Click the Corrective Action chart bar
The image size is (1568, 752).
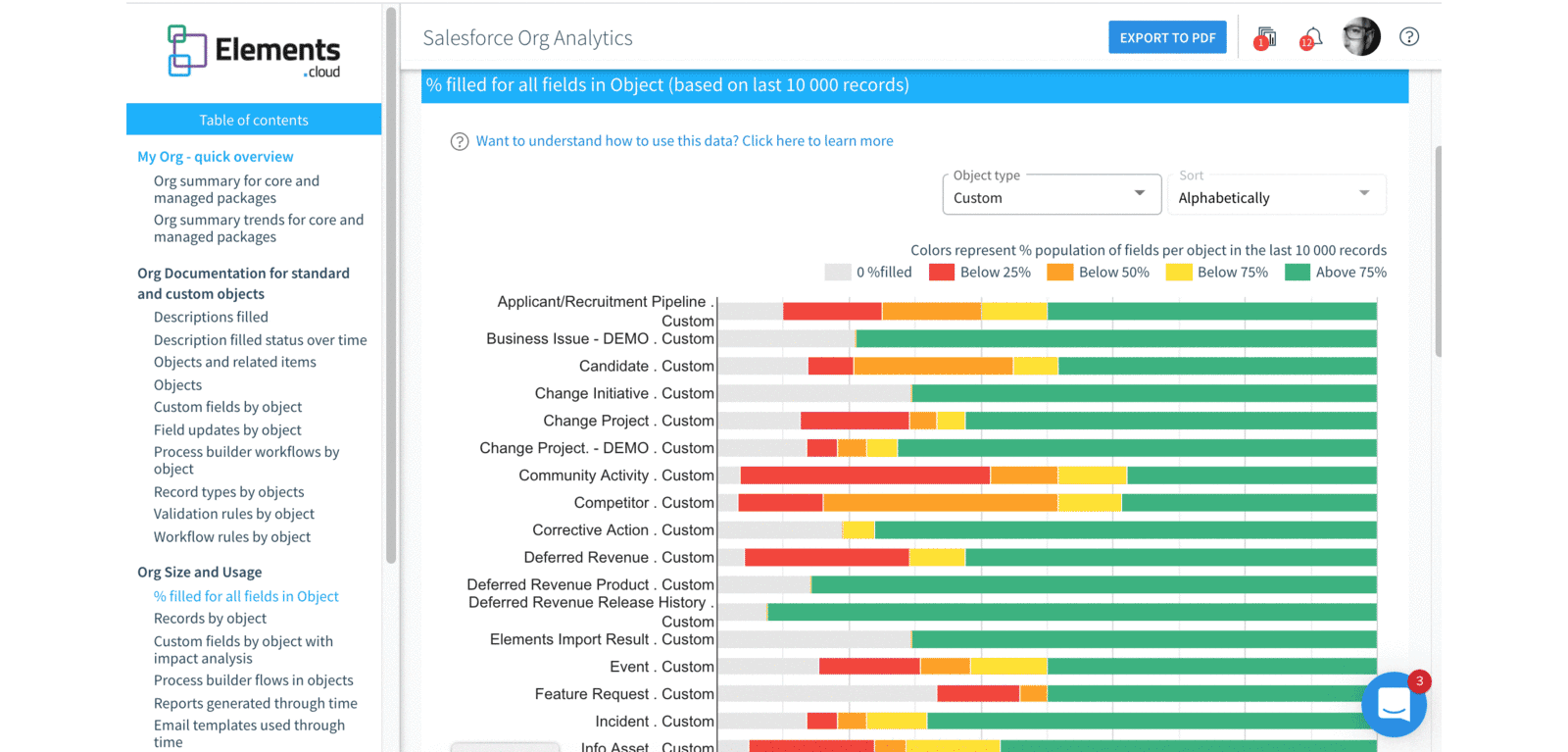click(1047, 530)
